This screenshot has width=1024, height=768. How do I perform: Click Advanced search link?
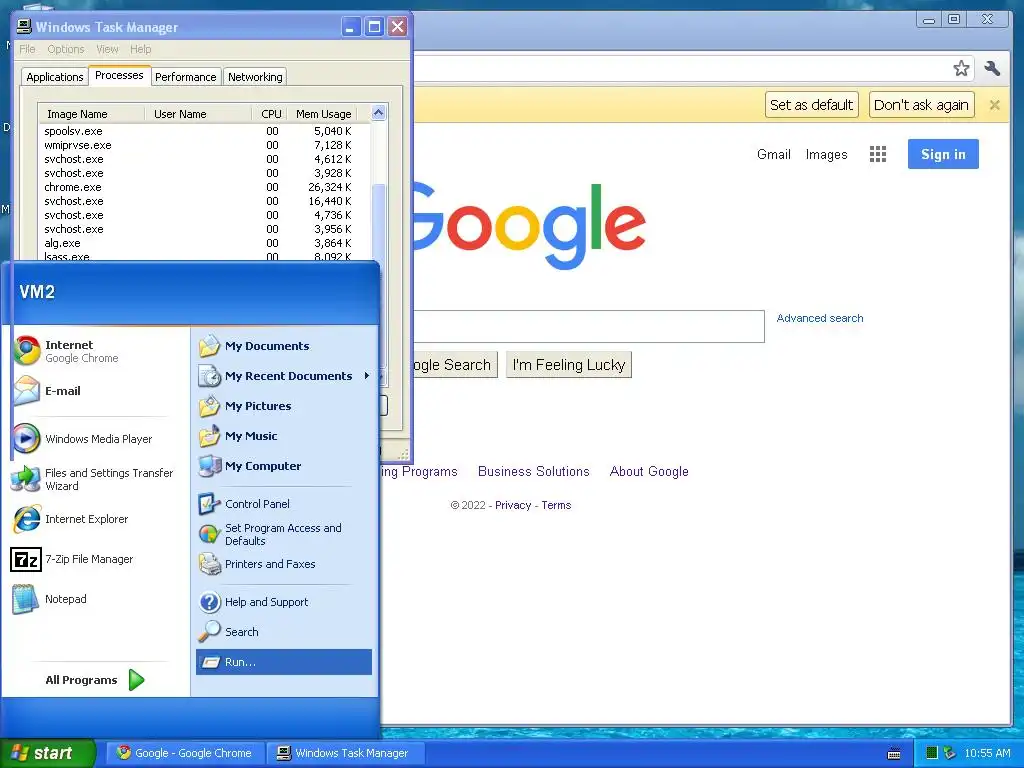point(820,318)
